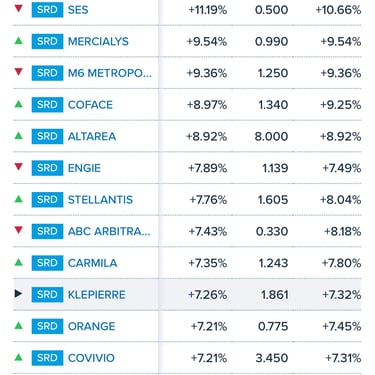This screenshot has height=375, width=375.
Task: Open the SES stock link
Action: click(x=78, y=10)
